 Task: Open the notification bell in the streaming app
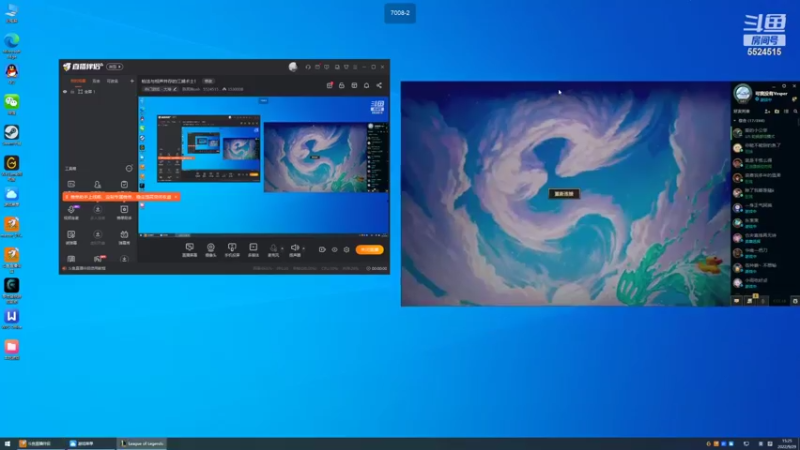[366, 85]
